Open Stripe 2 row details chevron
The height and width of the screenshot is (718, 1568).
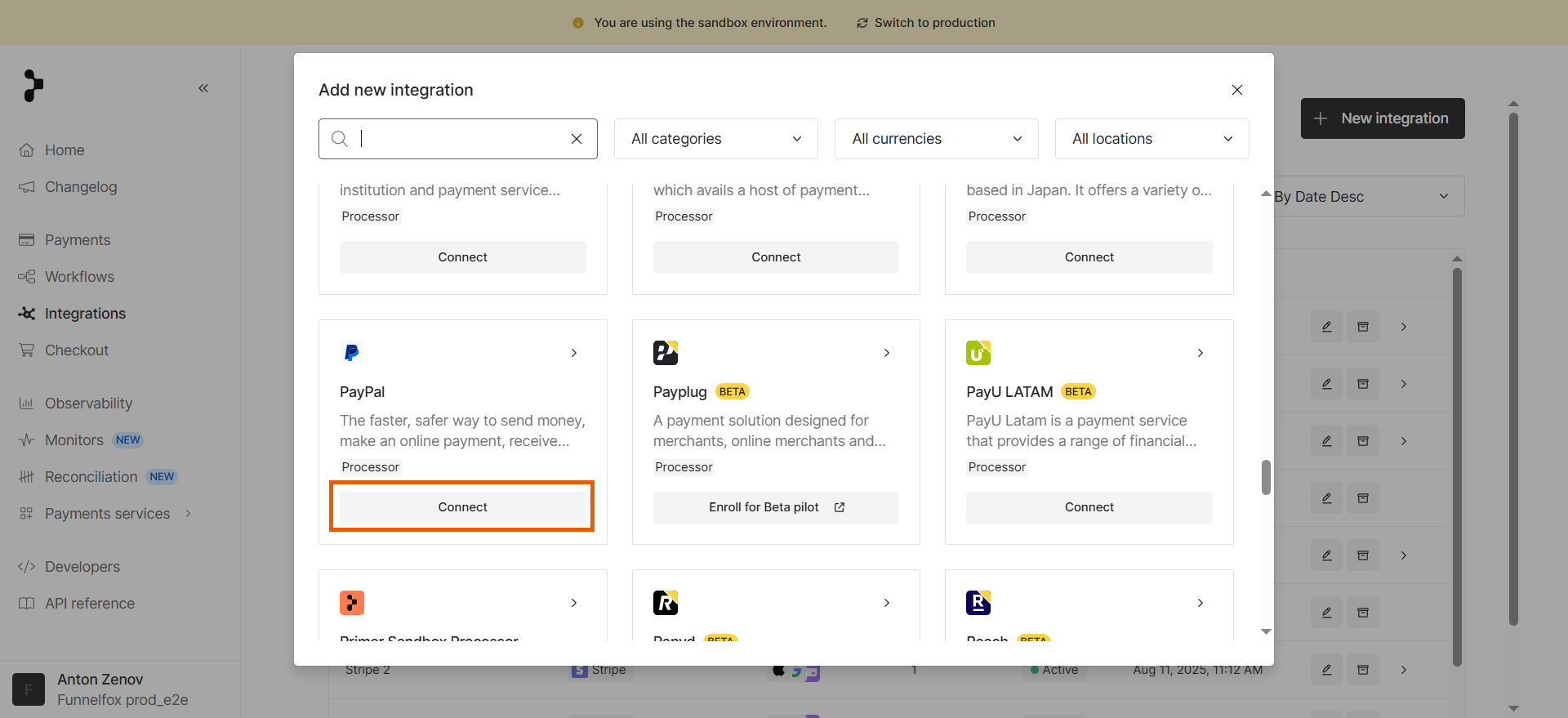point(1404,670)
